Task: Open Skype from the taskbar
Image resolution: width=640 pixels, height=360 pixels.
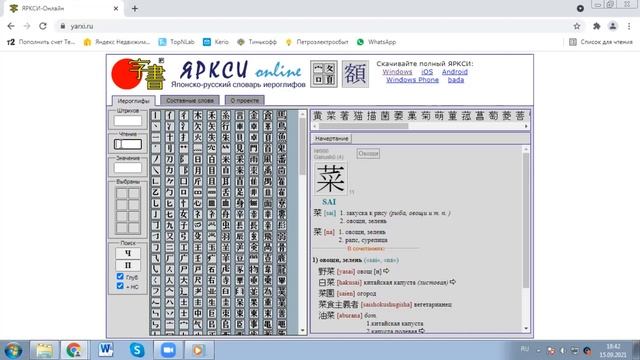Action: pyautogui.click(x=137, y=350)
